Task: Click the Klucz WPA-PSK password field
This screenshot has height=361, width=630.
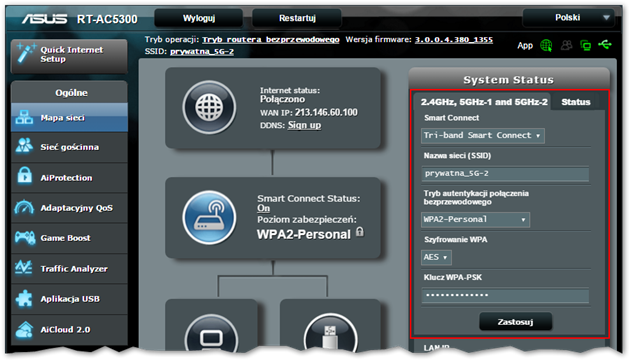Action: 505,295
